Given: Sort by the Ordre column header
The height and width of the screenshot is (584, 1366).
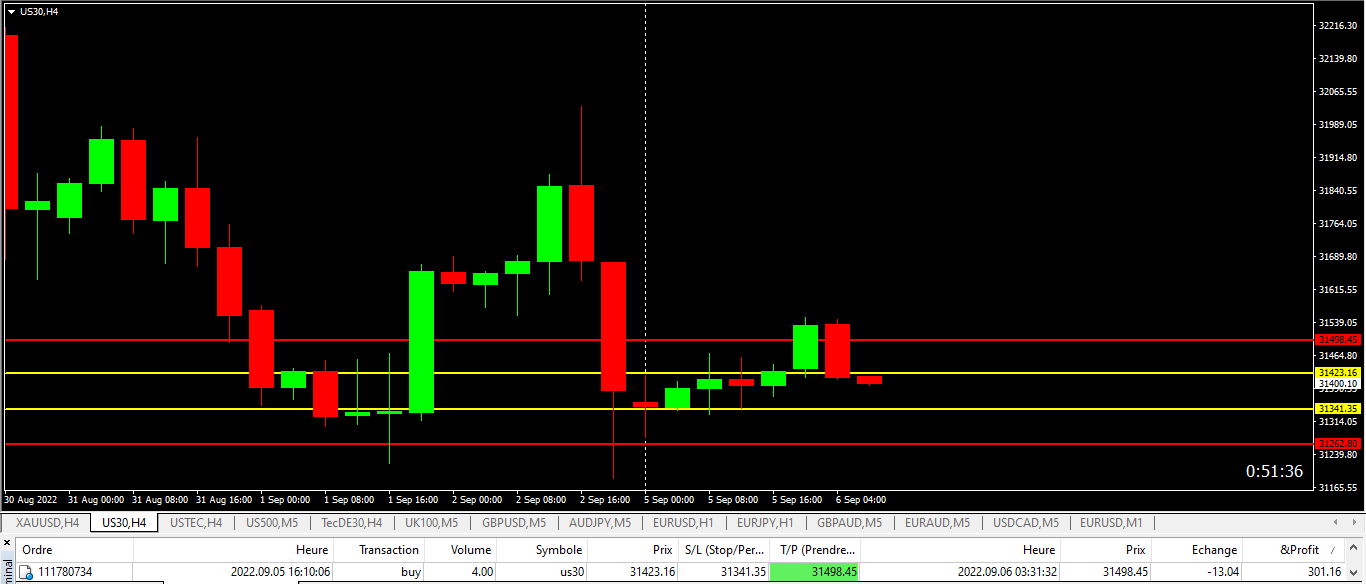Looking at the screenshot, I should tap(37, 549).
